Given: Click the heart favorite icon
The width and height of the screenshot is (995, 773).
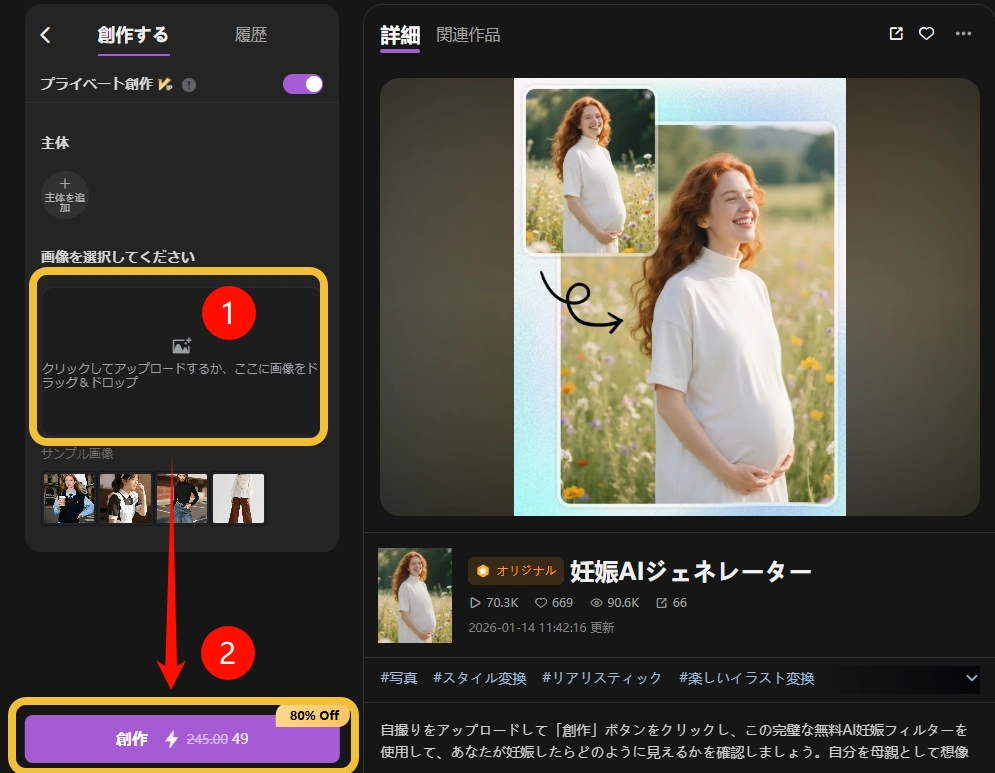Looking at the screenshot, I should [927, 34].
